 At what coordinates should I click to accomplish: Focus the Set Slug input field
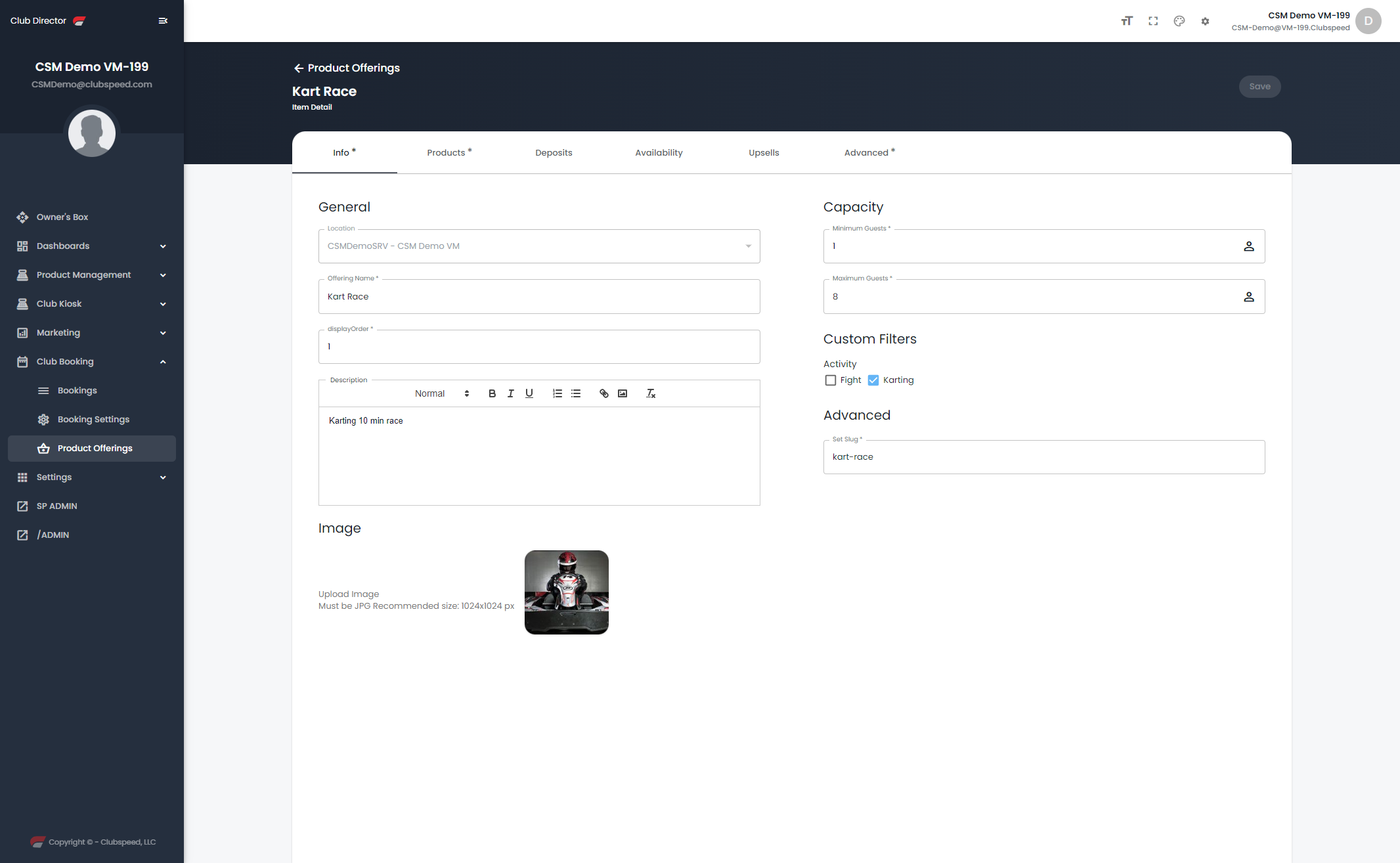coord(1044,457)
